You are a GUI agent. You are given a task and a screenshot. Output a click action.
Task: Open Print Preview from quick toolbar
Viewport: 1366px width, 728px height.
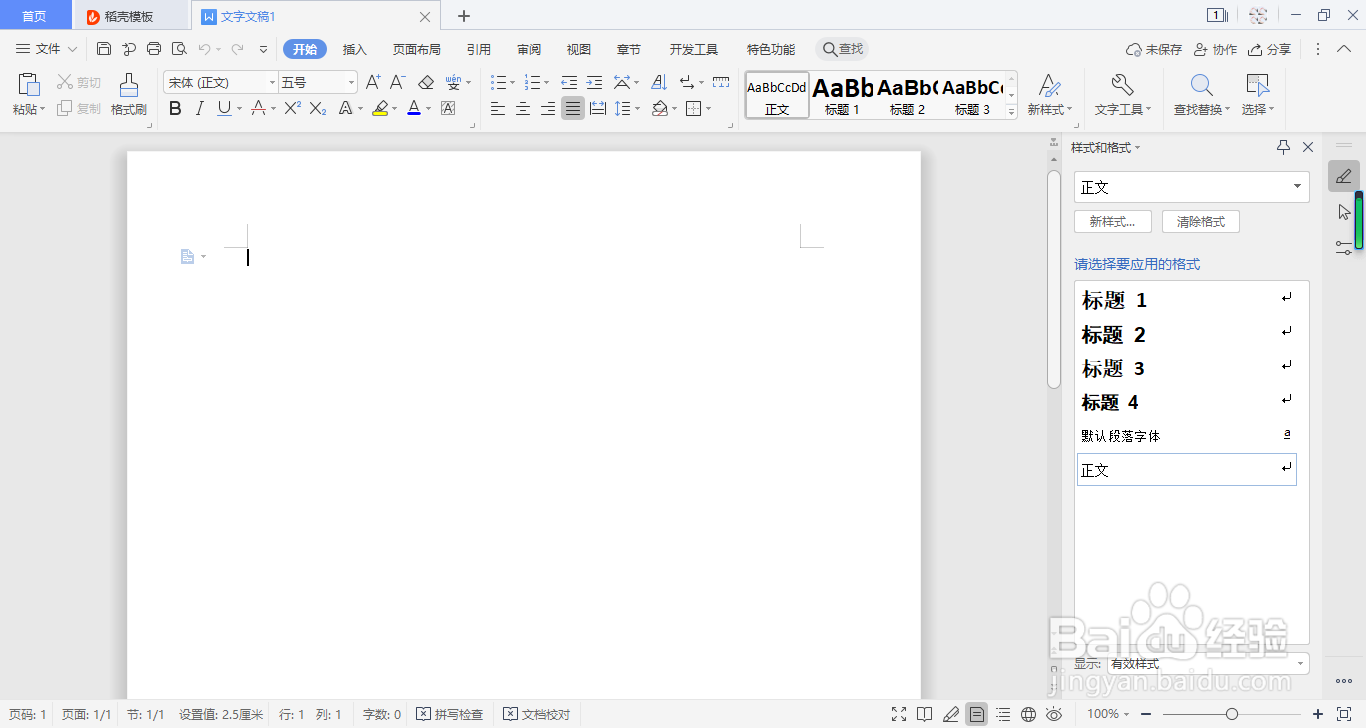[179, 49]
